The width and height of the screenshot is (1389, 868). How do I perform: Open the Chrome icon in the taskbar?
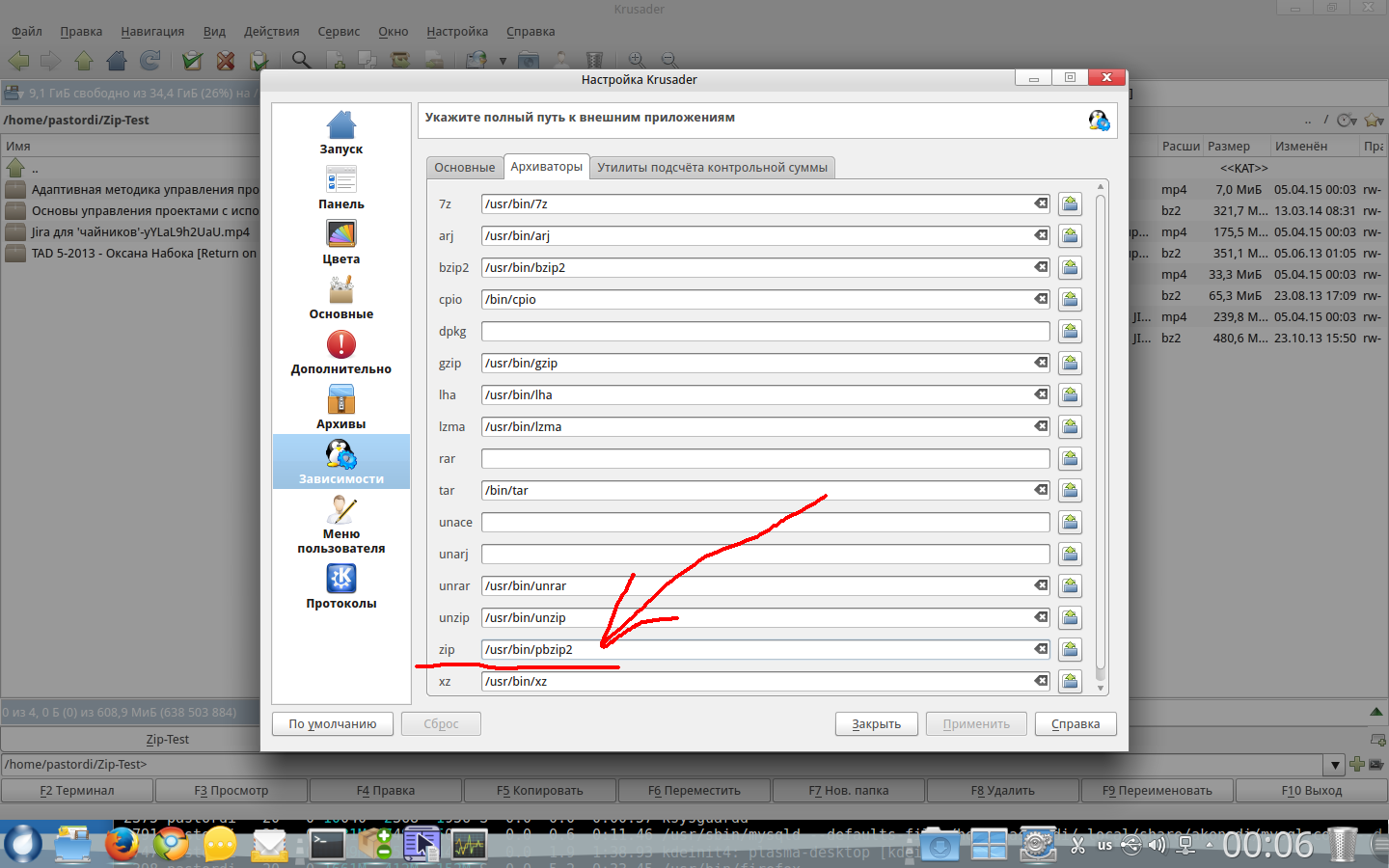pyautogui.click(x=171, y=845)
